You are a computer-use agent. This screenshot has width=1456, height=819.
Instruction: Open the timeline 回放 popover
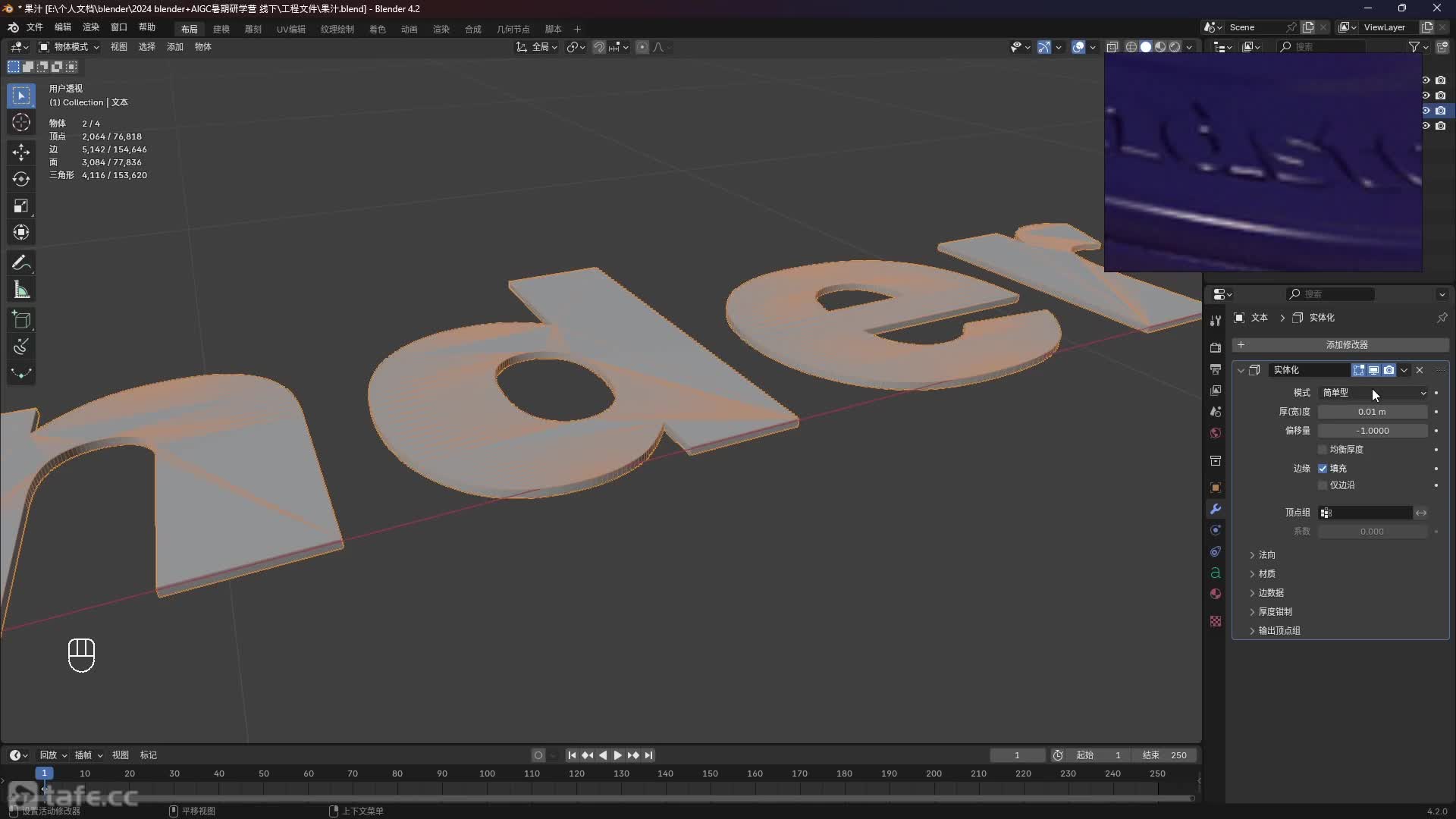tap(53, 755)
